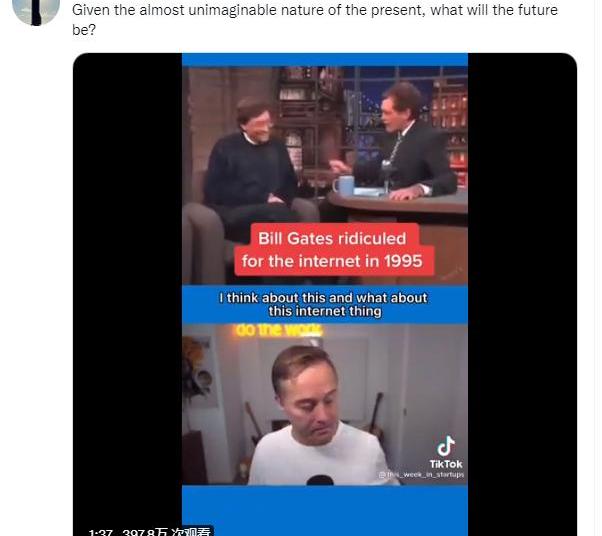Open the tweet author's profile avatar

click(36, 12)
